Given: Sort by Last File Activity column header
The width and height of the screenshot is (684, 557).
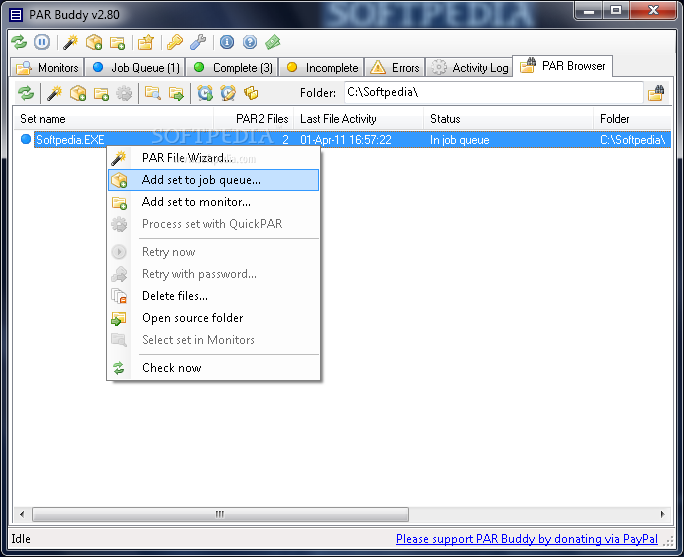Looking at the screenshot, I should 359,119.
